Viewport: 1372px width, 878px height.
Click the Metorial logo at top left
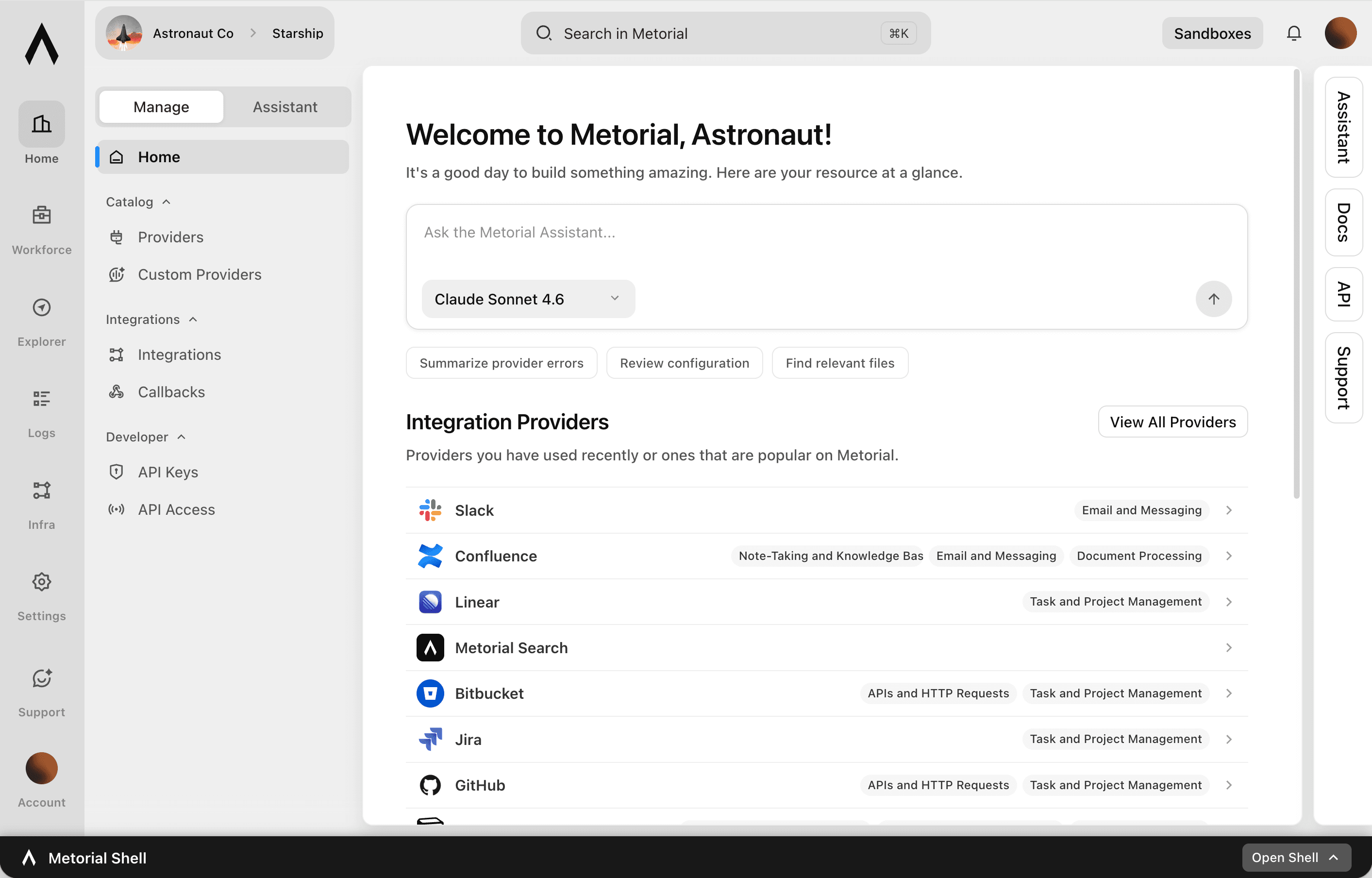click(x=42, y=45)
